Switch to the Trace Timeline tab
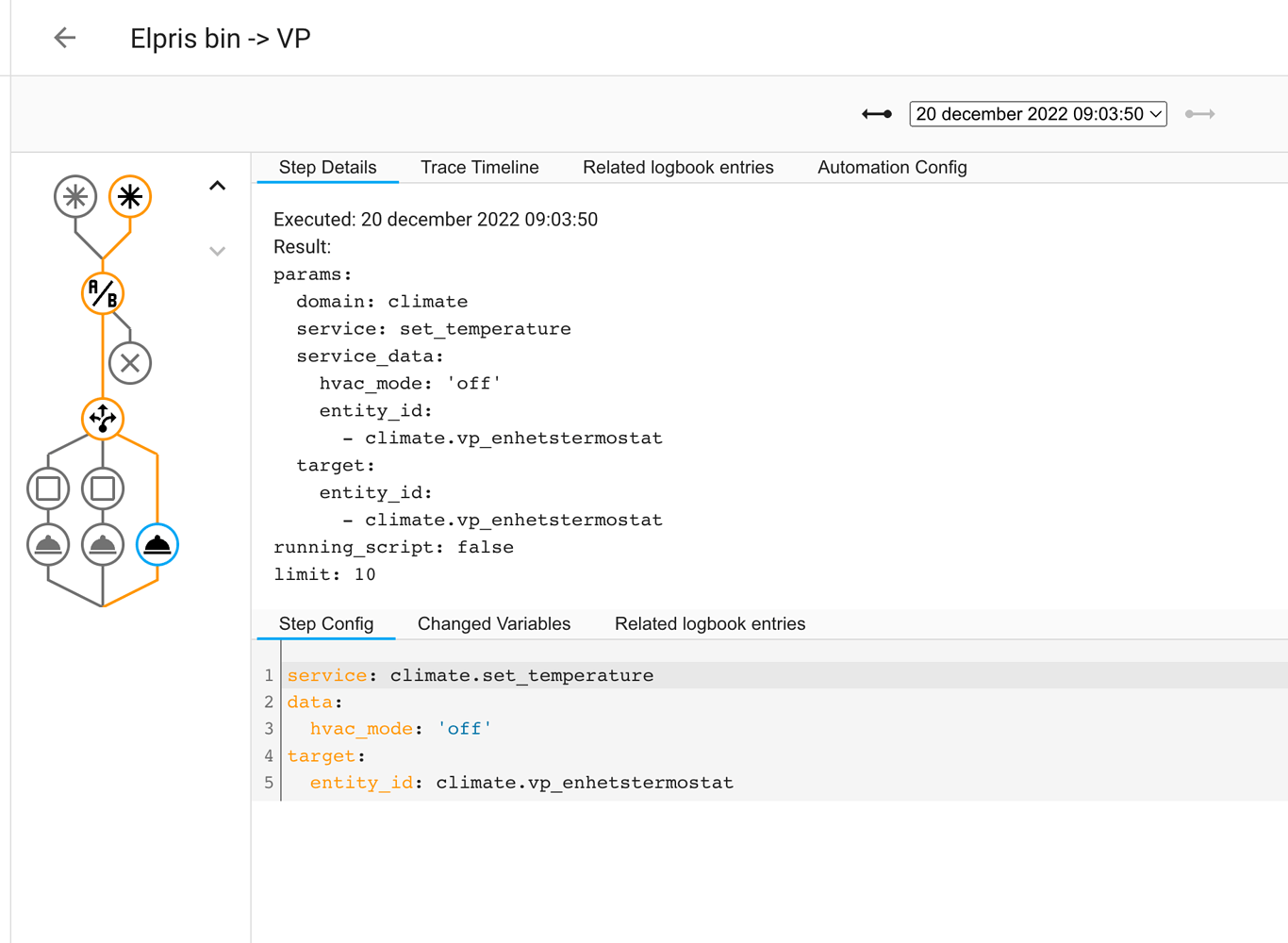The height and width of the screenshot is (943, 1288). 480,167
